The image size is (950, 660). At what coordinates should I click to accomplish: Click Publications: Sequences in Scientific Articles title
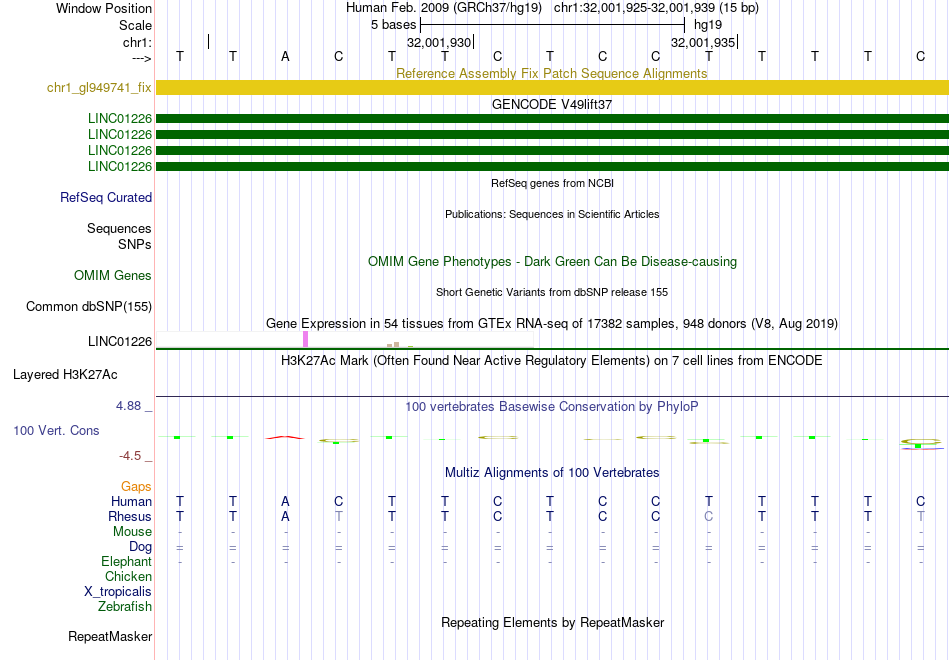pos(552,214)
